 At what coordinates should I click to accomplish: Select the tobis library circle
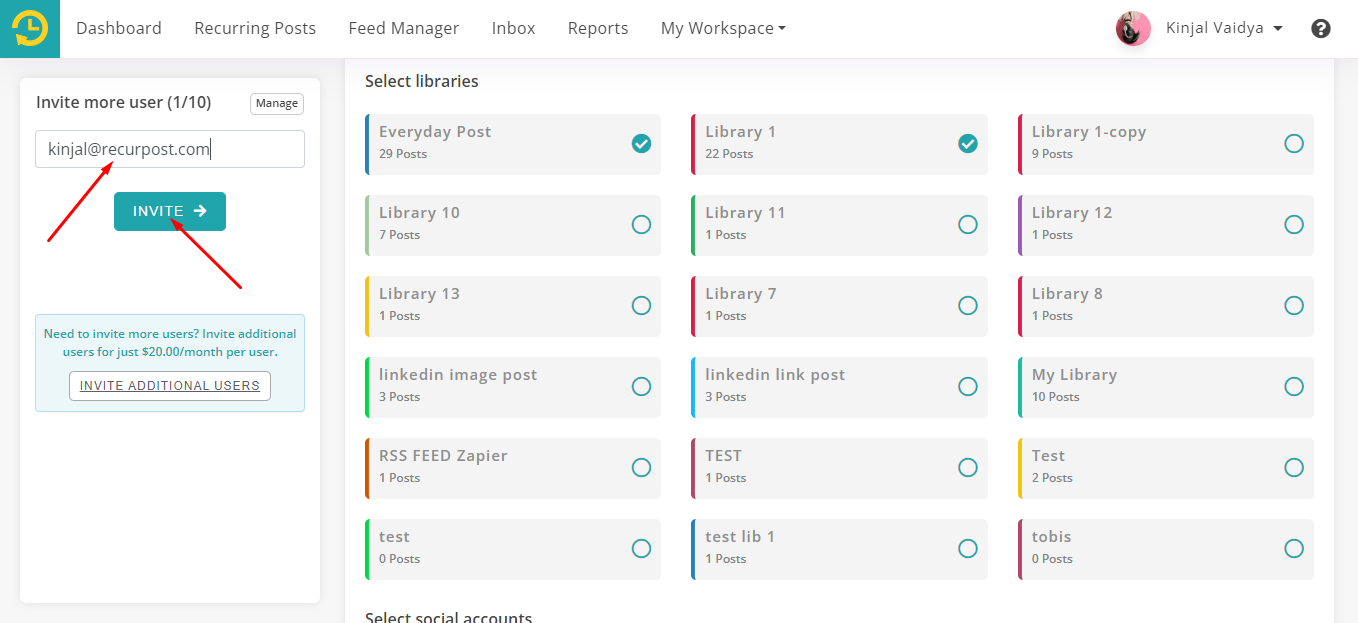coord(1294,549)
